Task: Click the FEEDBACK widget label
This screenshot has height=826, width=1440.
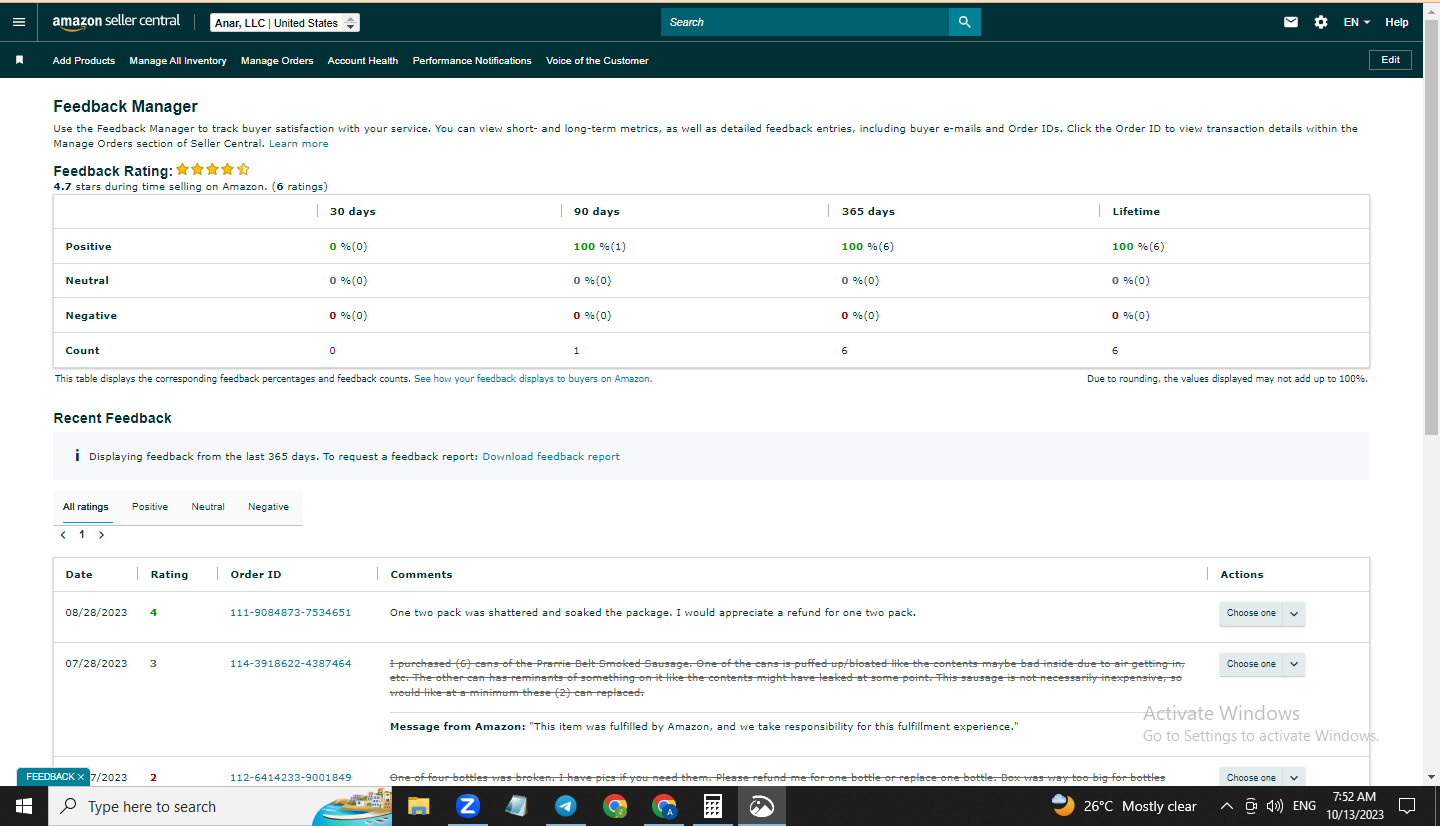Action: click(x=50, y=777)
